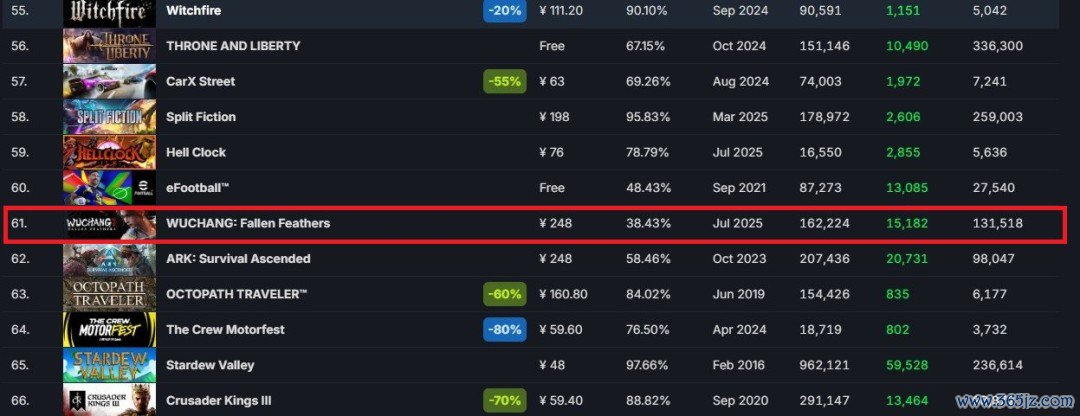
Task: Select the 962,121 value in Stardew Valley row
Action: pyautogui.click(x=824, y=365)
